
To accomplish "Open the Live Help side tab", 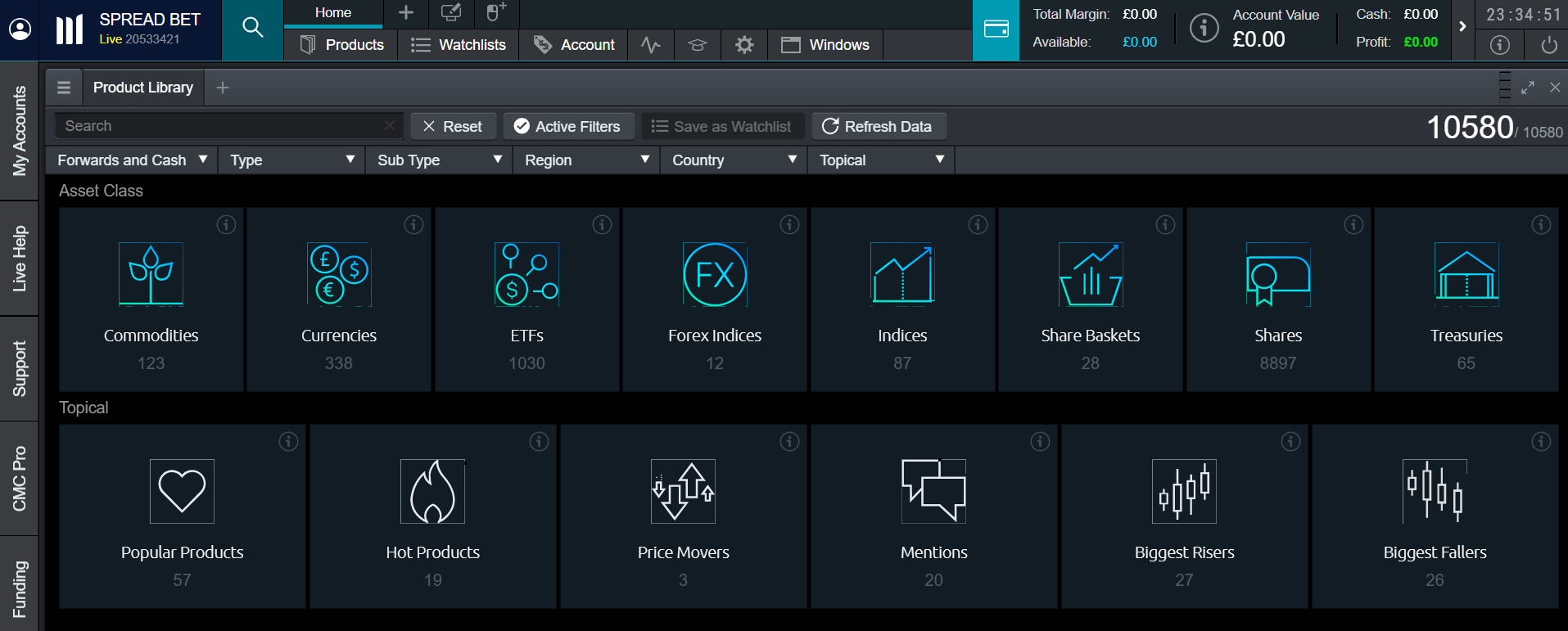I will click(19, 259).
